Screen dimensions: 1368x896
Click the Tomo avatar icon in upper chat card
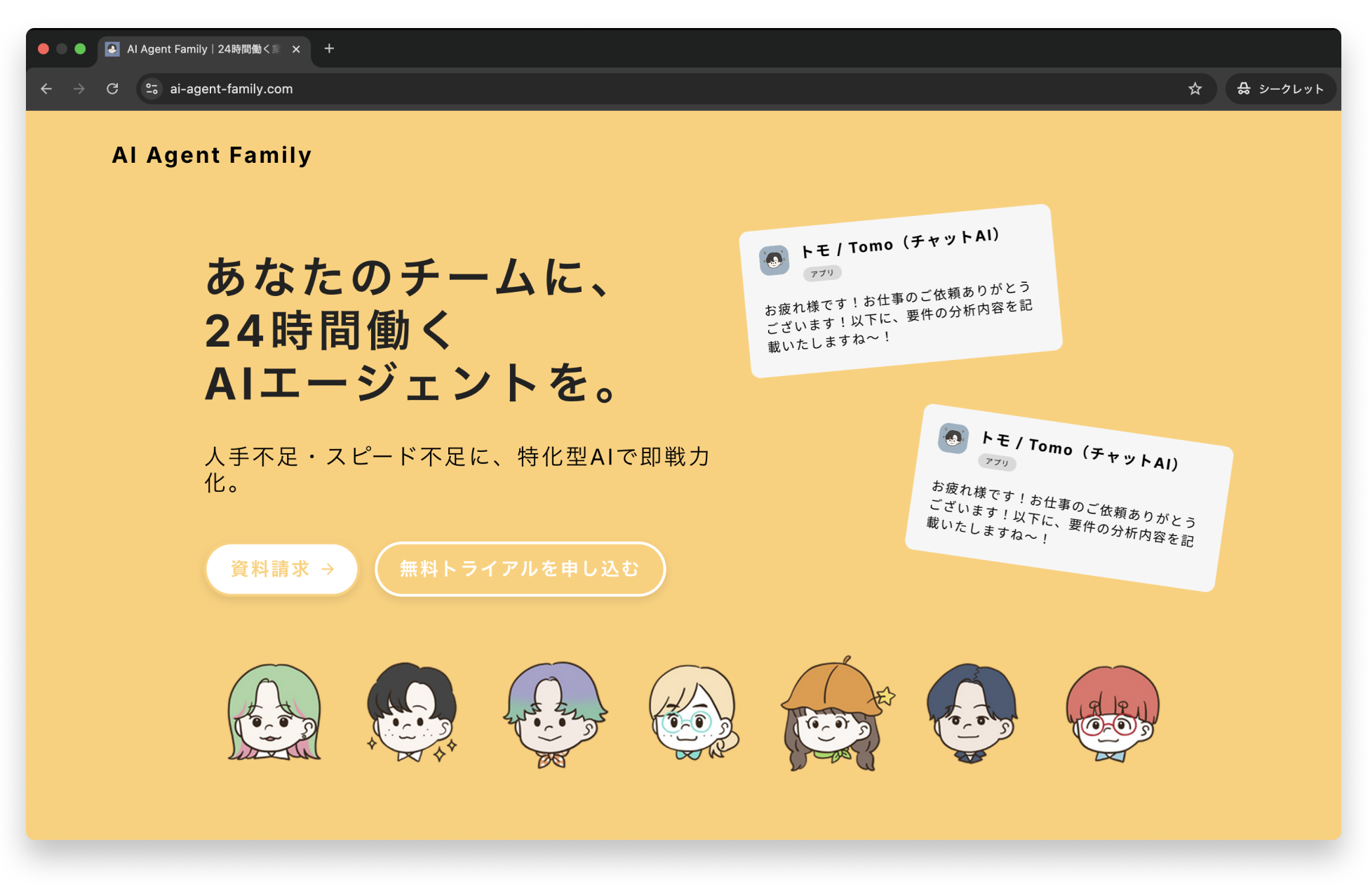pyautogui.click(x=774, y=260)
